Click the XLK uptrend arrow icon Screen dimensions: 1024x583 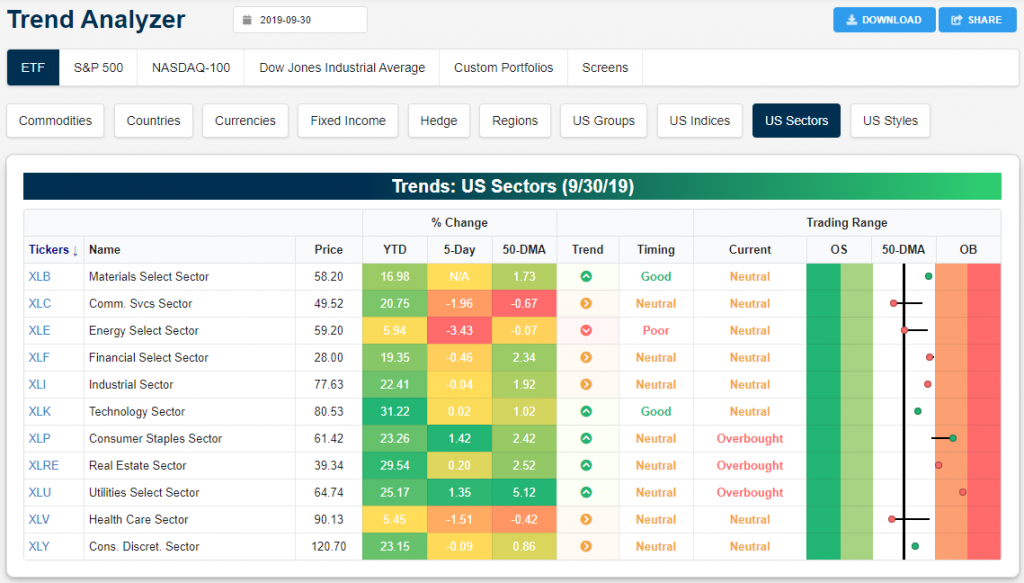click(x=586, y=412)
